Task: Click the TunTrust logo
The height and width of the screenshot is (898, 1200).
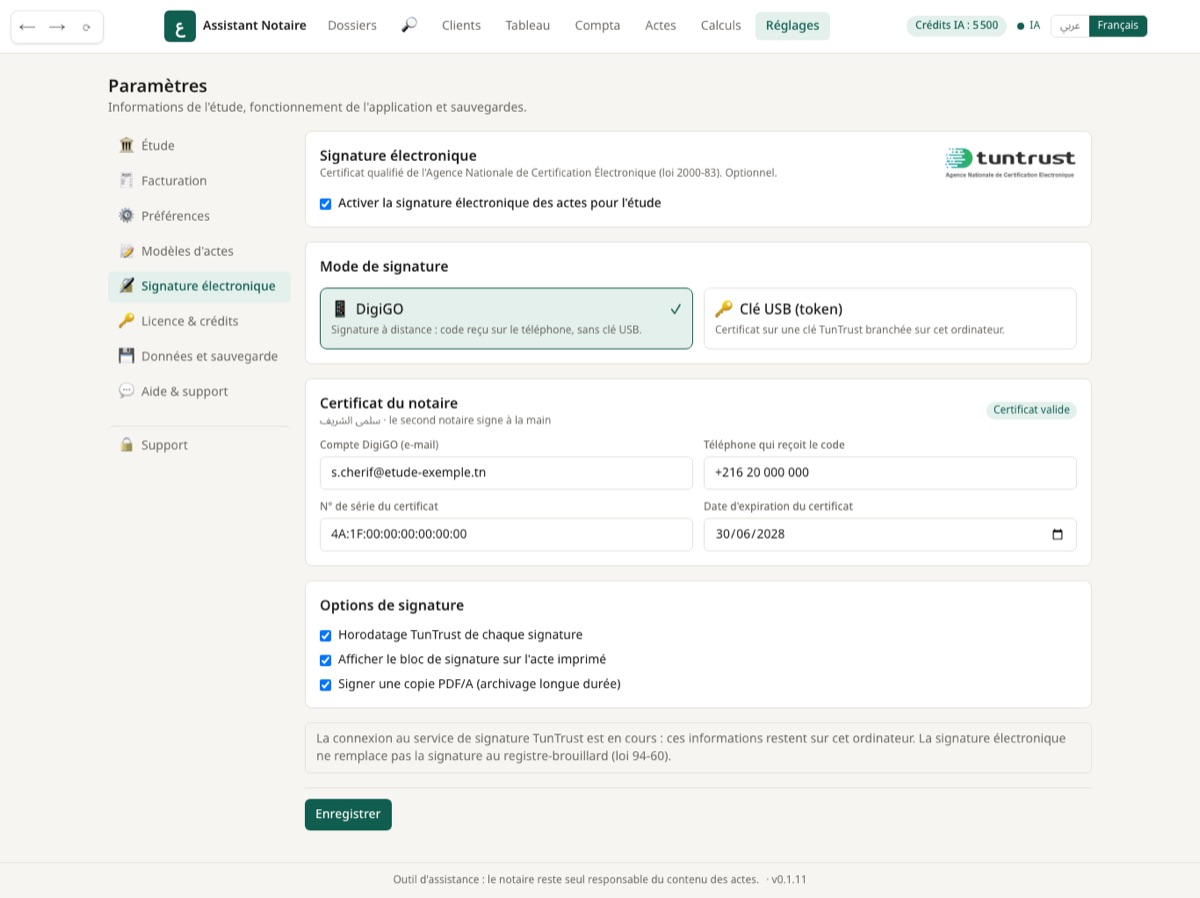Action: (x=1010, y=163)
